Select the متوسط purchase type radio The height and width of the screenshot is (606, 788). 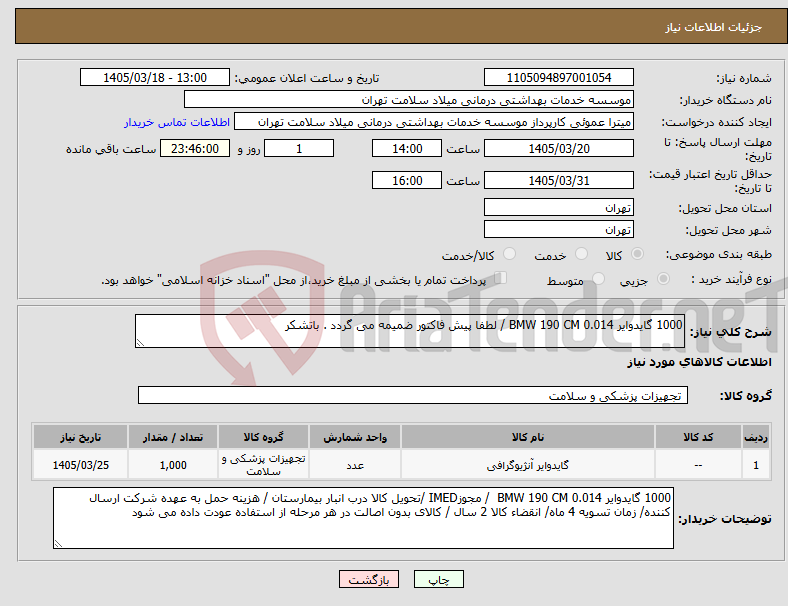599,279
